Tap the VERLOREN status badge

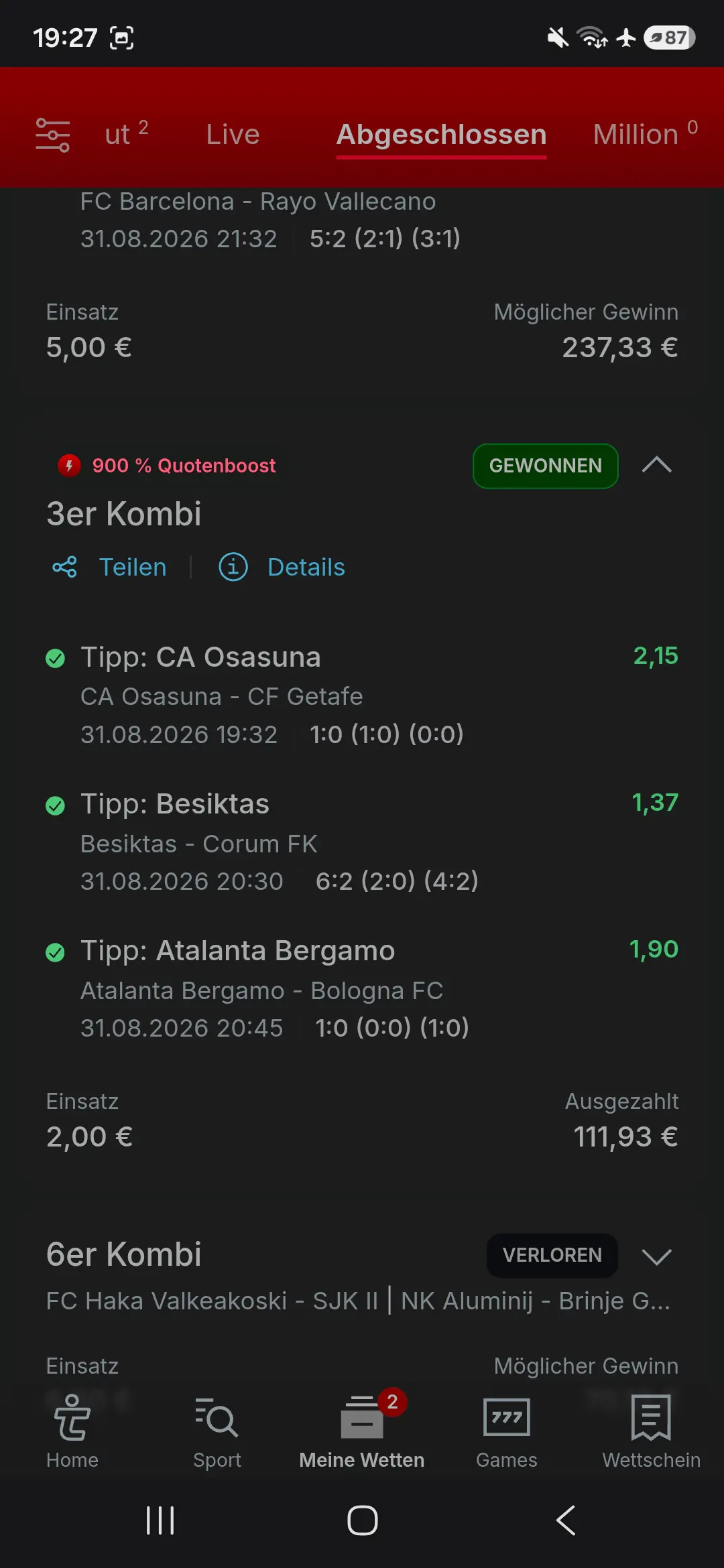pos(552,1255)
